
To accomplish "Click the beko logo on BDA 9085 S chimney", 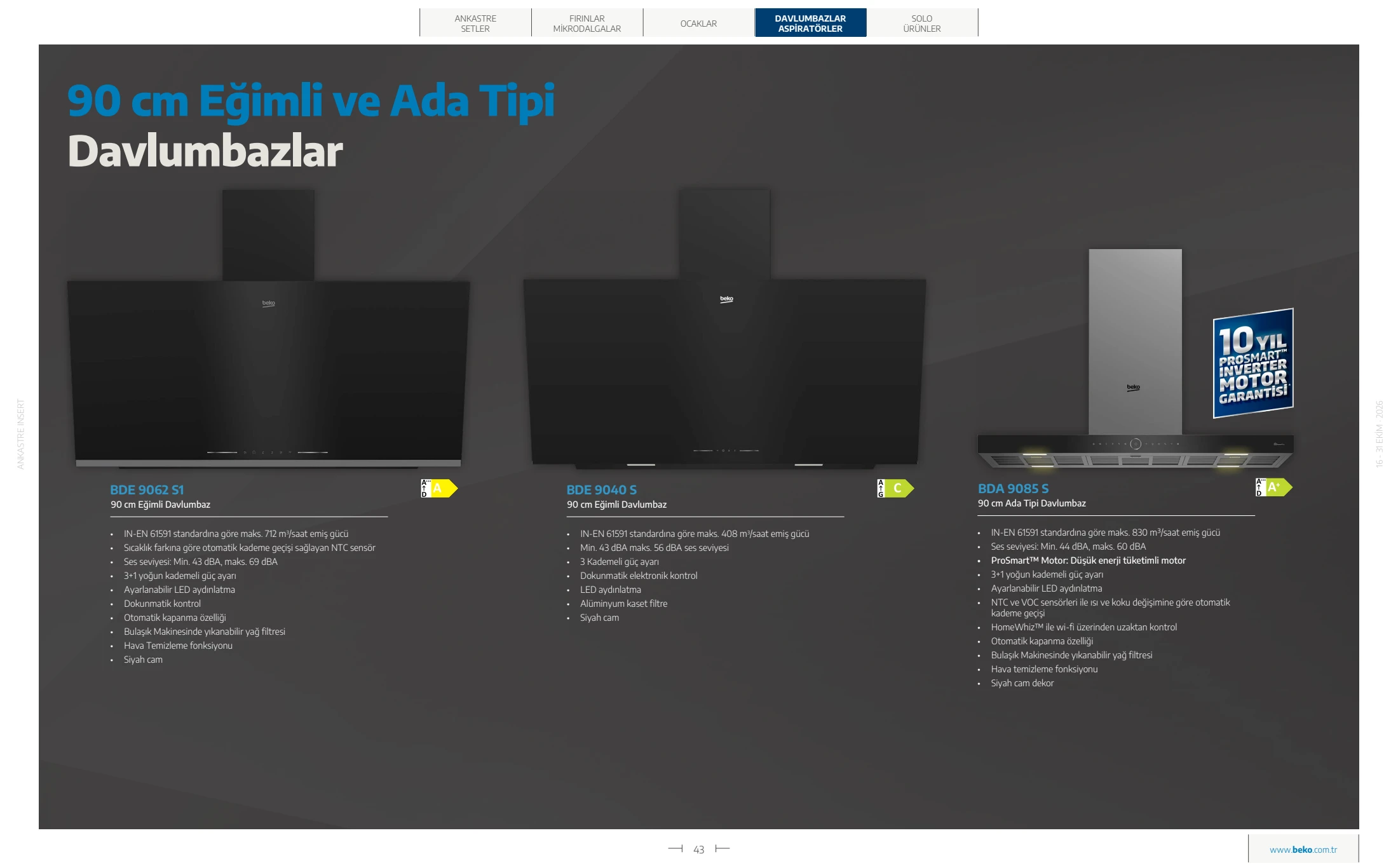I will [x=1134, y=387].
